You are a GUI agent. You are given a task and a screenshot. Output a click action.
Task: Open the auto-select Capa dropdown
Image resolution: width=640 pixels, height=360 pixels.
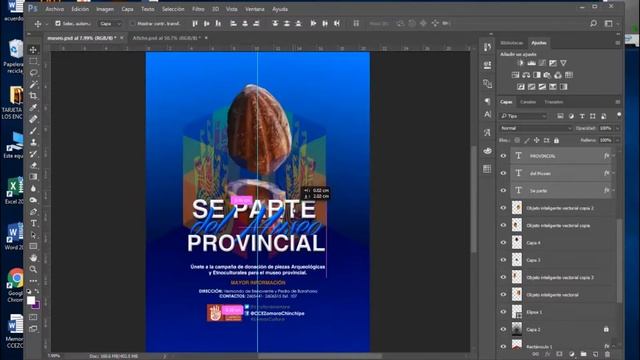tap(110, 24)
